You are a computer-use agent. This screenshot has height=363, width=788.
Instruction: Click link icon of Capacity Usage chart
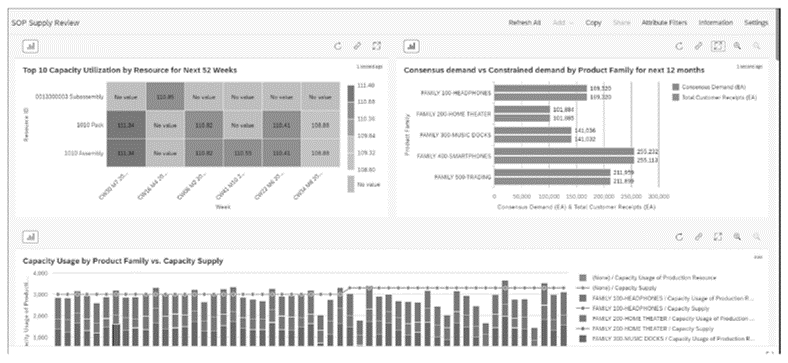[698, 236]
